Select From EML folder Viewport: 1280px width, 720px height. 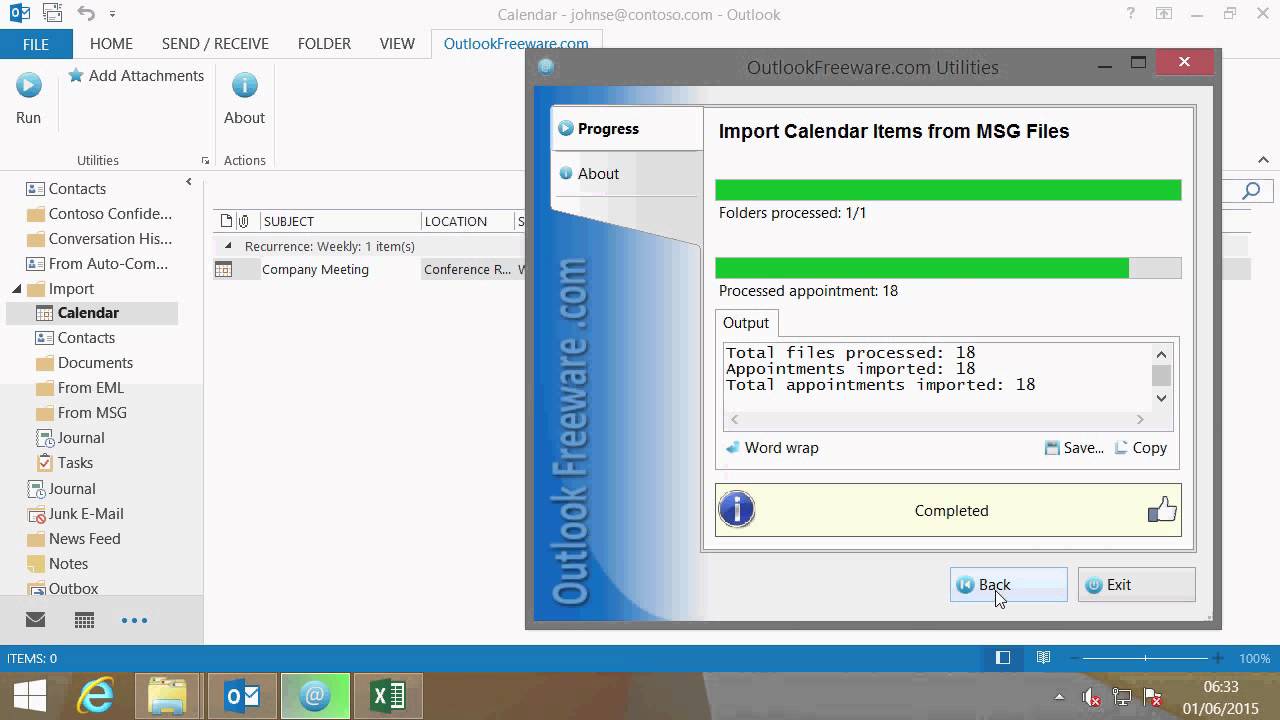[x=91, y=388]
